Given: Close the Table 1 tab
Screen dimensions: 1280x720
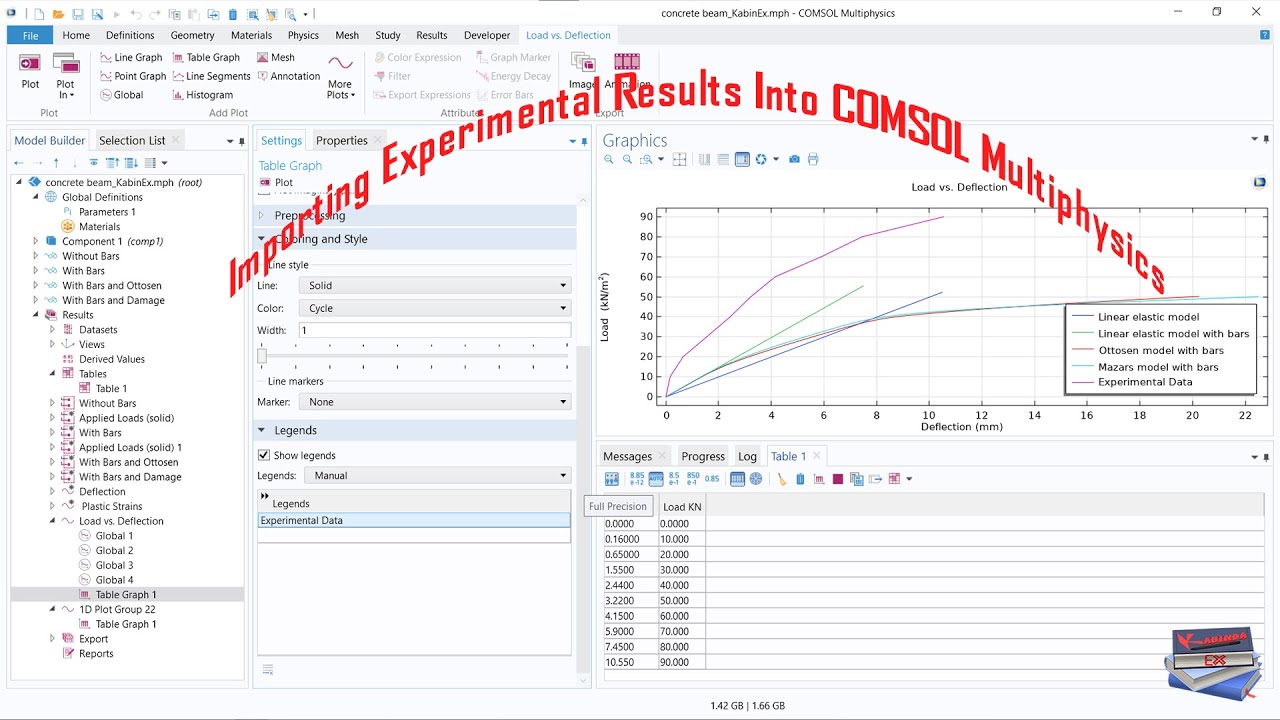Looking at the screenshot, I should point(816,456).
